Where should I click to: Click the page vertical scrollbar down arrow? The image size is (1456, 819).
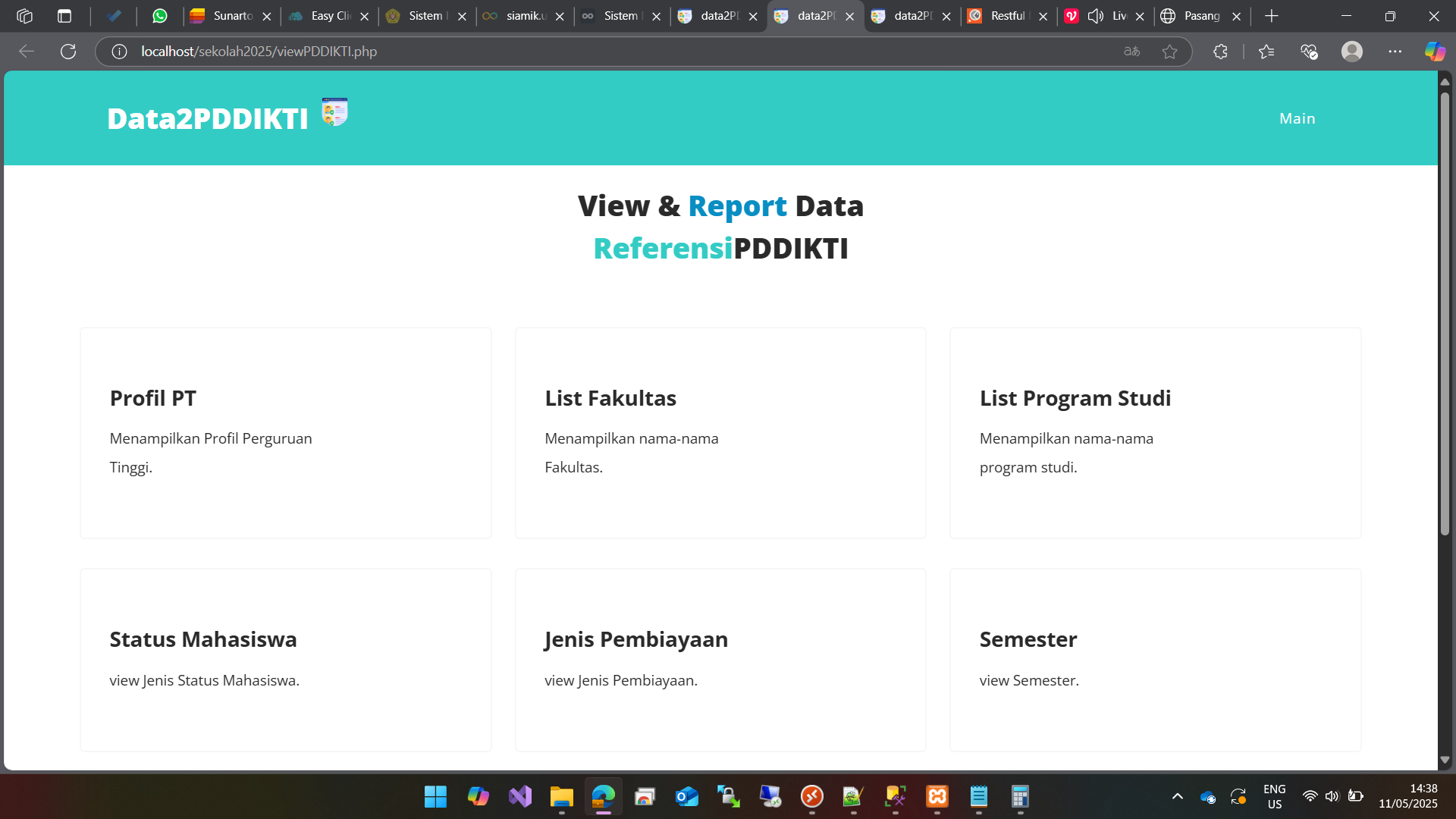pos(1445,760)
